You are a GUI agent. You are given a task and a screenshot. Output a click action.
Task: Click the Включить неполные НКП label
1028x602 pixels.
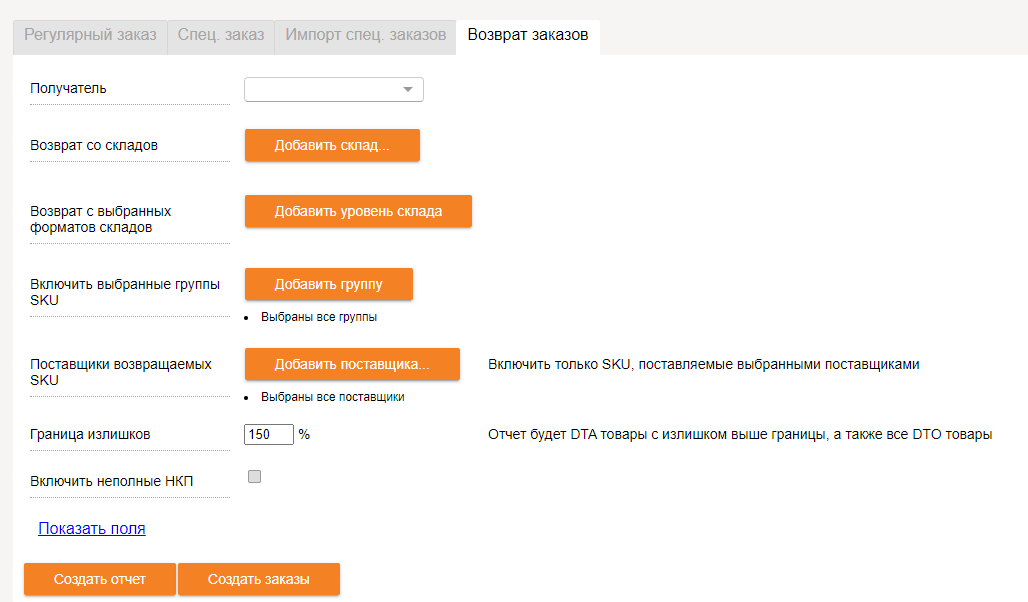(112, 481)
